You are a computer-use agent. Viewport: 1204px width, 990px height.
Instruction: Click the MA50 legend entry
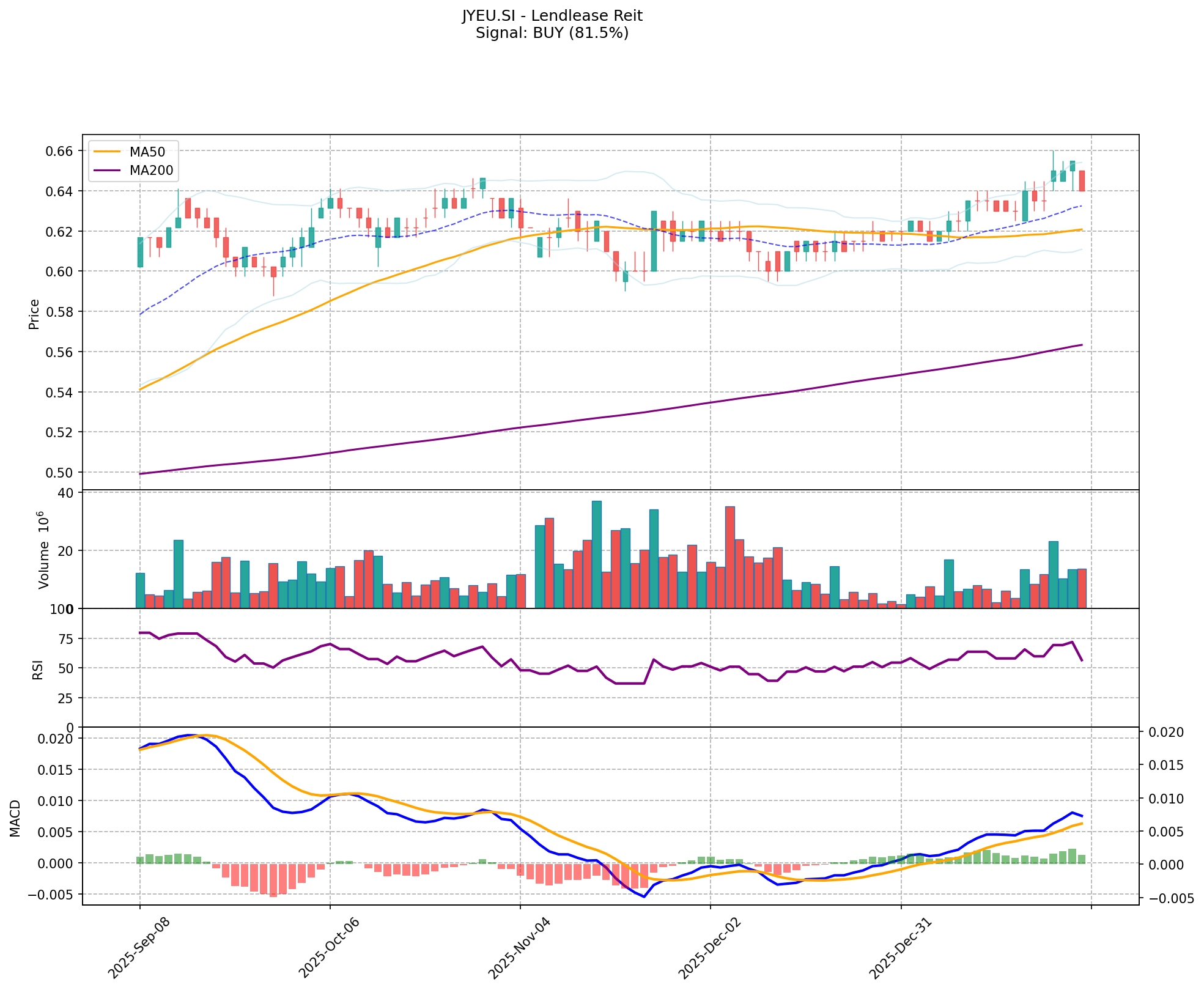pyautogui.click(x=147, y=152)
